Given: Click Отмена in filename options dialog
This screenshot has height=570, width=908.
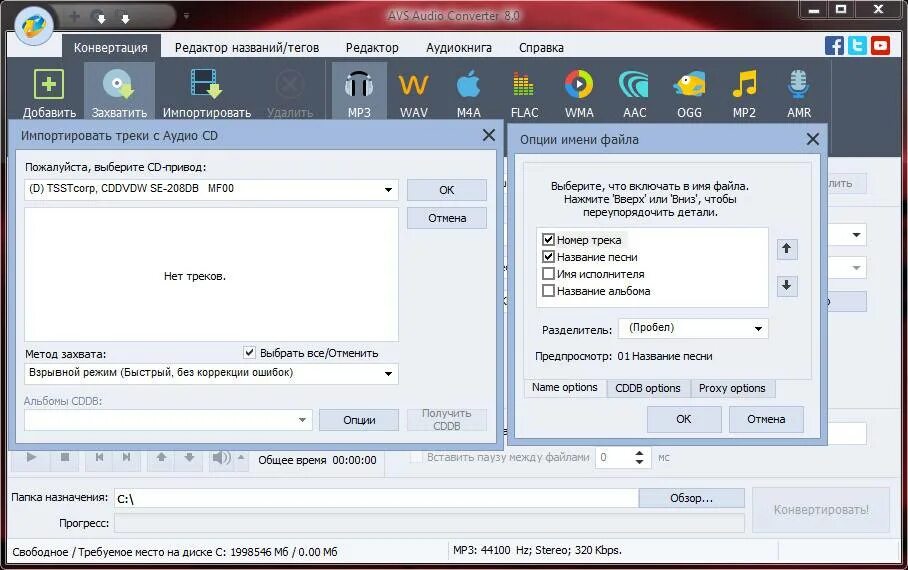Looking at the screenshot, I should tap(766, 419).
